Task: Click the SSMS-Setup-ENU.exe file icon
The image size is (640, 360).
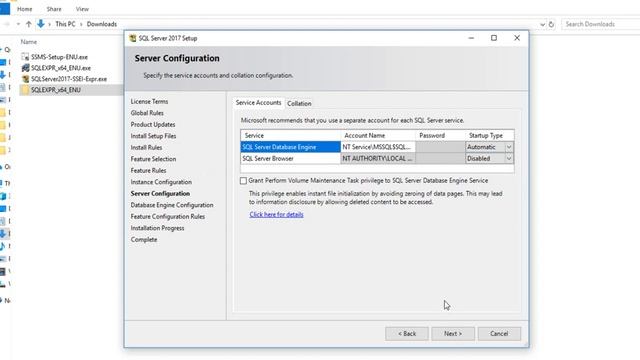Action: [x=25, y=57]
